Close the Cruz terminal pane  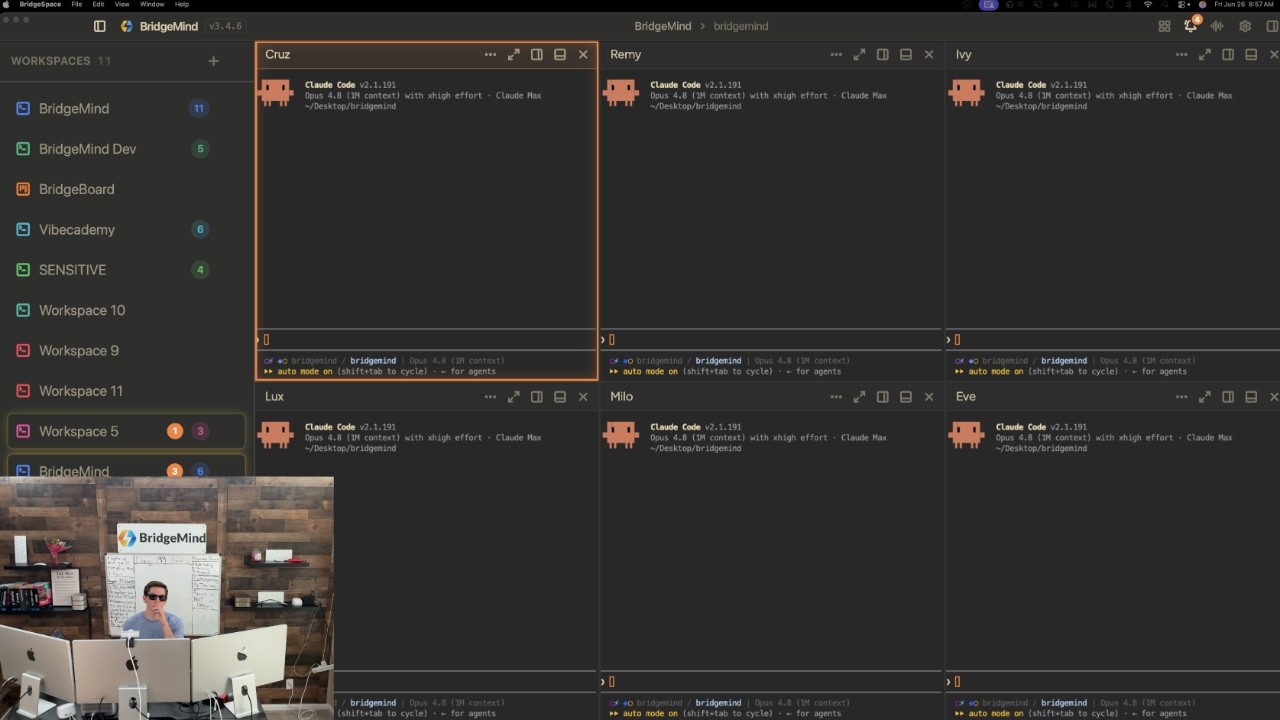pos(583,55)
